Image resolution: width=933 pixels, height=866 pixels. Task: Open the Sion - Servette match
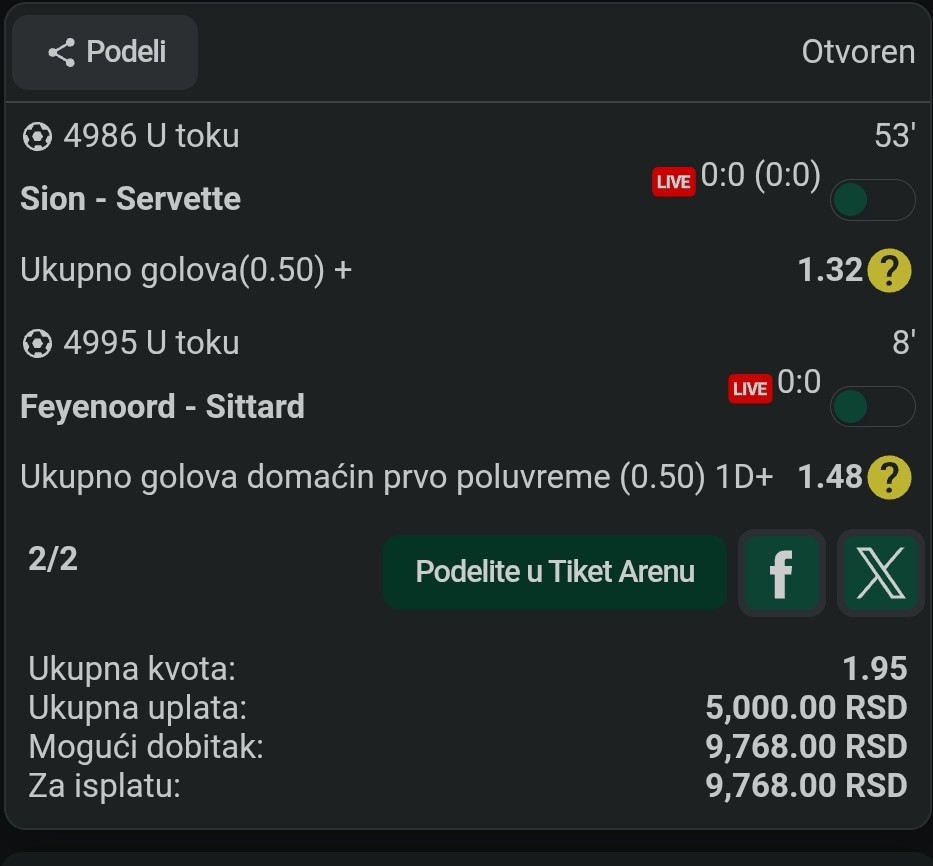click(130, 199)
